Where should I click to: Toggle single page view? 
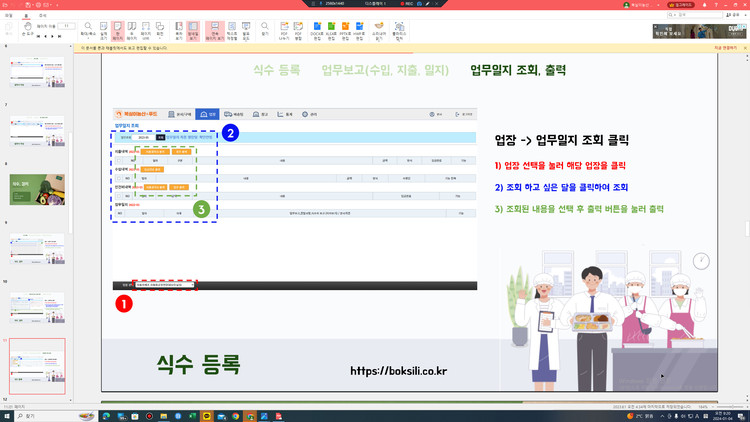coord(118,31)
